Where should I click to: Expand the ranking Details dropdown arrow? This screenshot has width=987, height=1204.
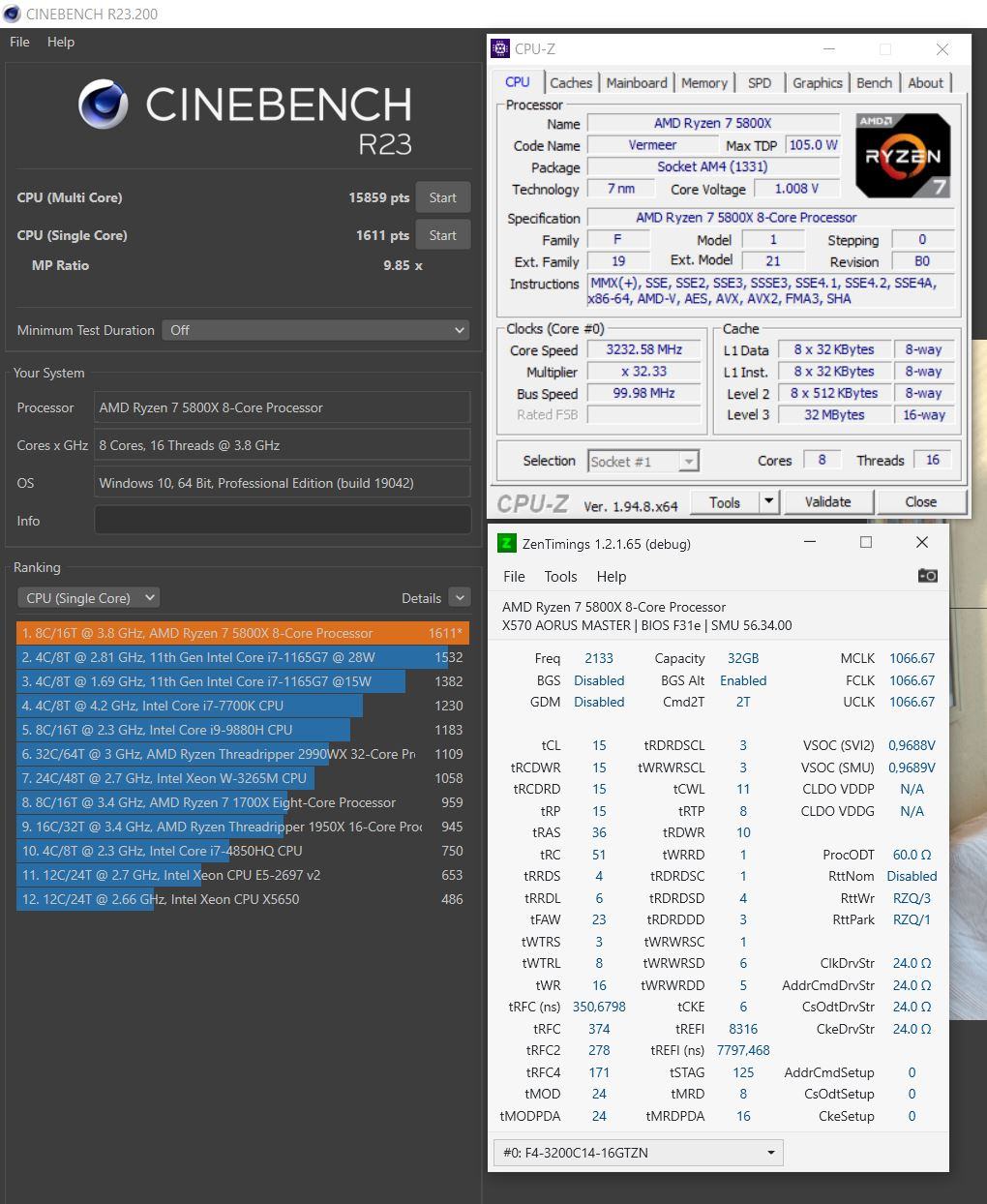[461, 598]
